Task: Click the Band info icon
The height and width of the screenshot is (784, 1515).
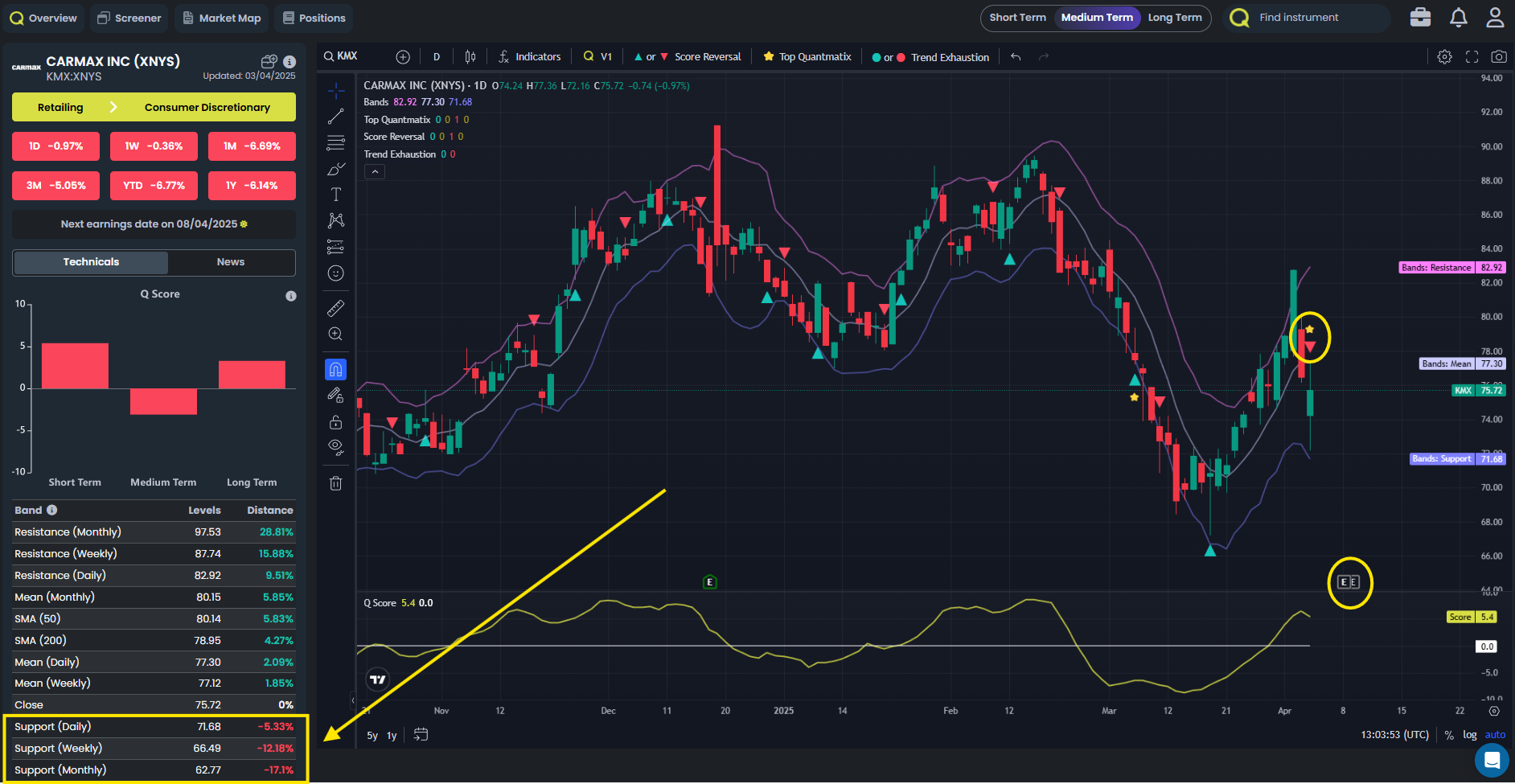Action: (52, 510)
